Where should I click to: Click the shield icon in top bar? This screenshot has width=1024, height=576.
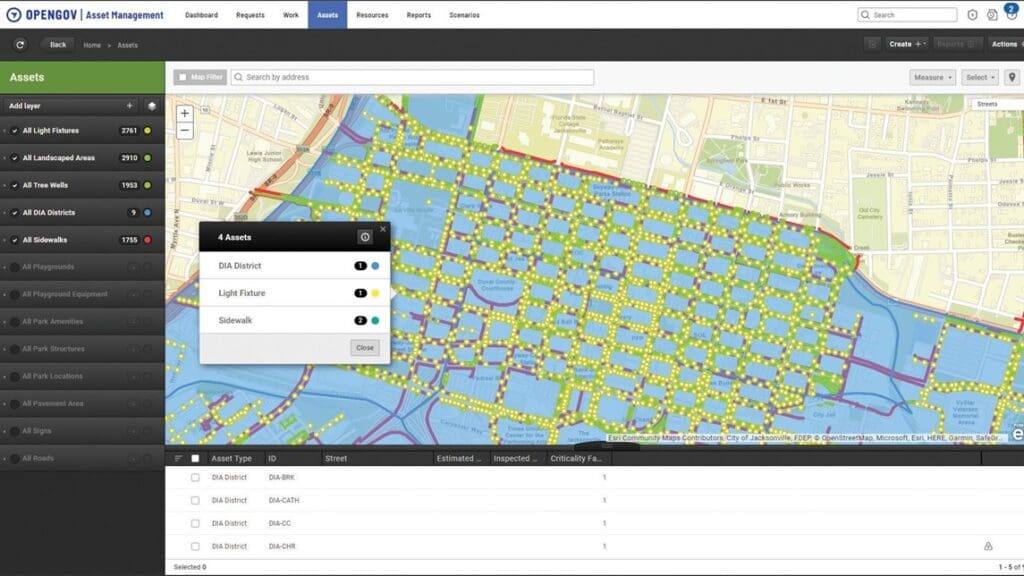972,14
